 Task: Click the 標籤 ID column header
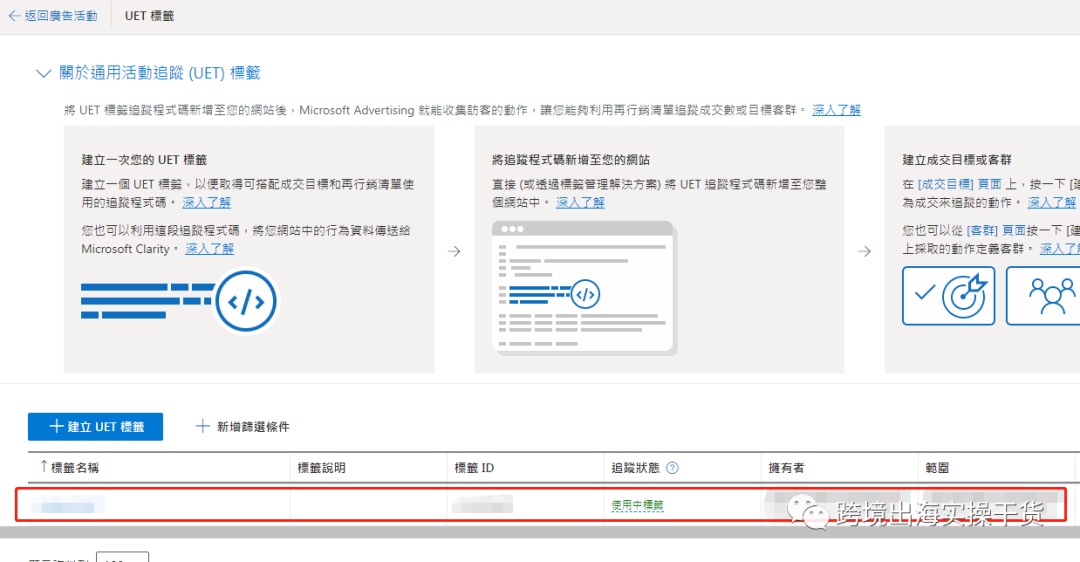(x=474, y=468)
